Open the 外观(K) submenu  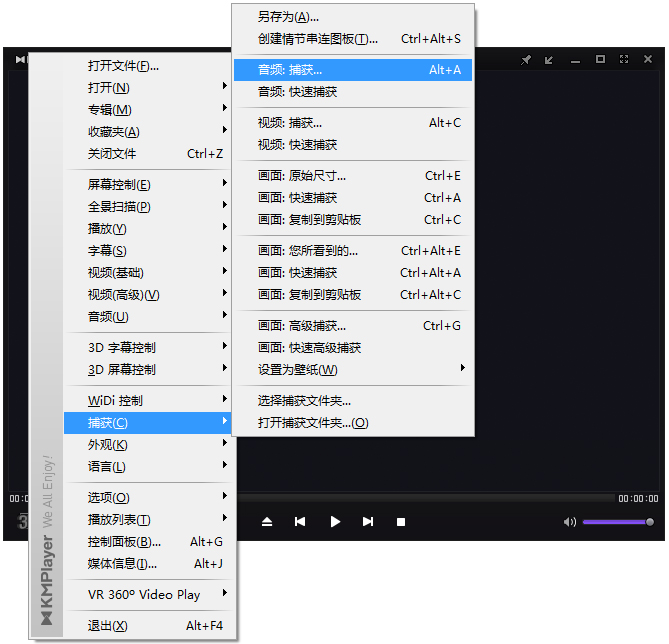pos(148,444)
